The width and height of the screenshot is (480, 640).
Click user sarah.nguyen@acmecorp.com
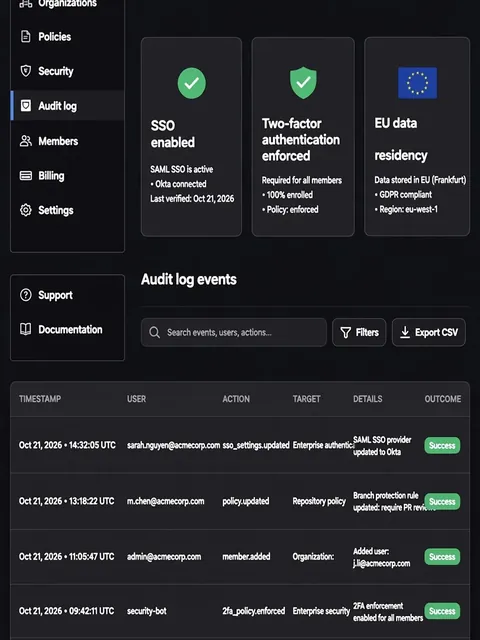coord(173,445)
